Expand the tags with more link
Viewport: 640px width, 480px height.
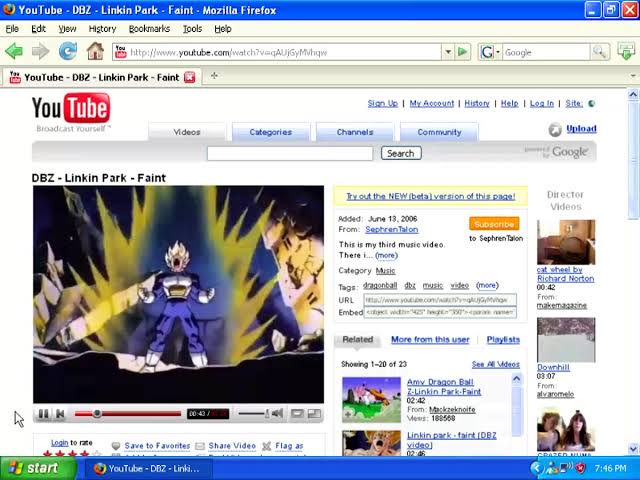pyautogui.click(x=487, y=285)
